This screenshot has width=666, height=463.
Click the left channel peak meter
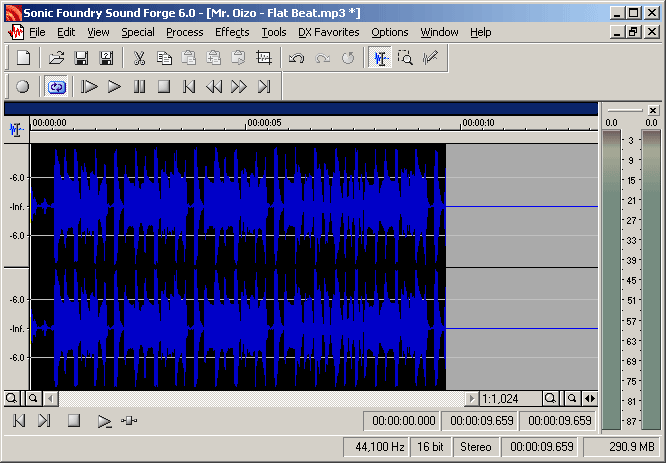[x=611, y=280]
